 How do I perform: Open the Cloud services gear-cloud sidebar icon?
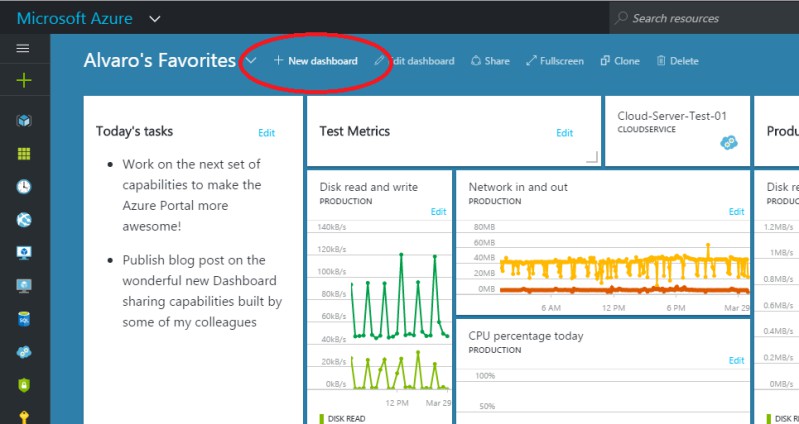[24, 352]
